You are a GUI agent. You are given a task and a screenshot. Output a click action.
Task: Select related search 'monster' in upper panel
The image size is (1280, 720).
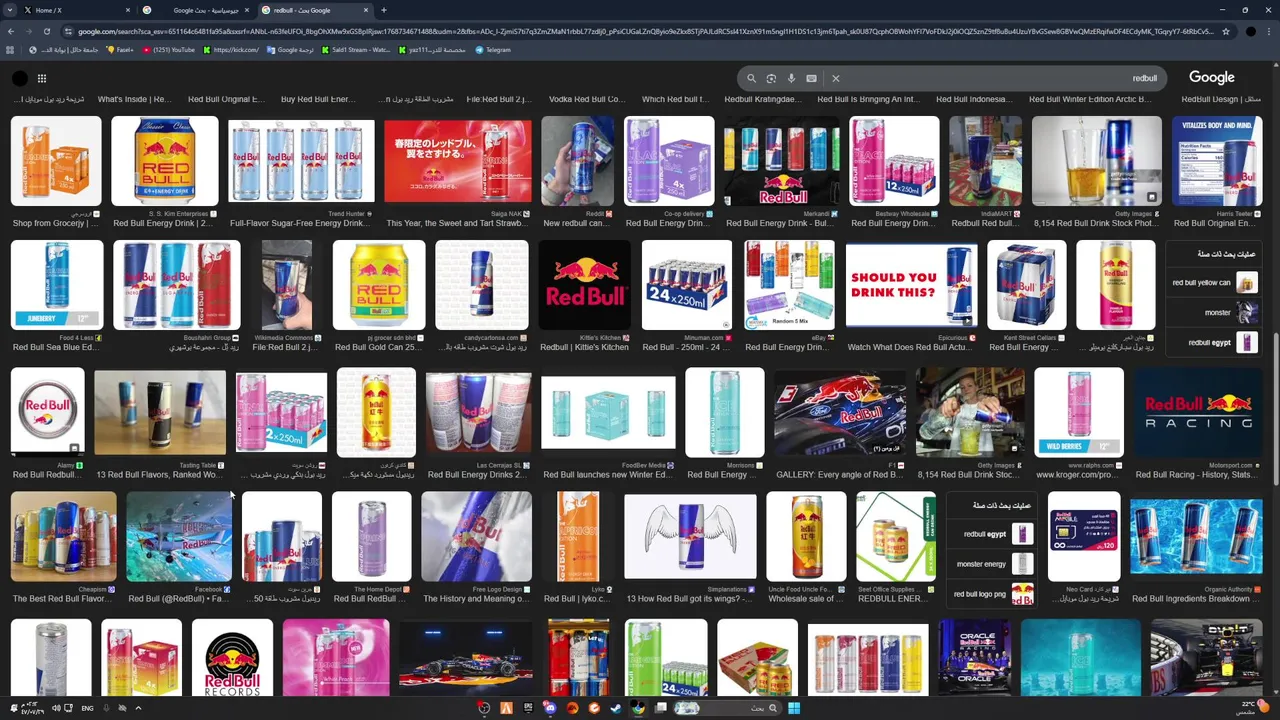click(1213, 313)
